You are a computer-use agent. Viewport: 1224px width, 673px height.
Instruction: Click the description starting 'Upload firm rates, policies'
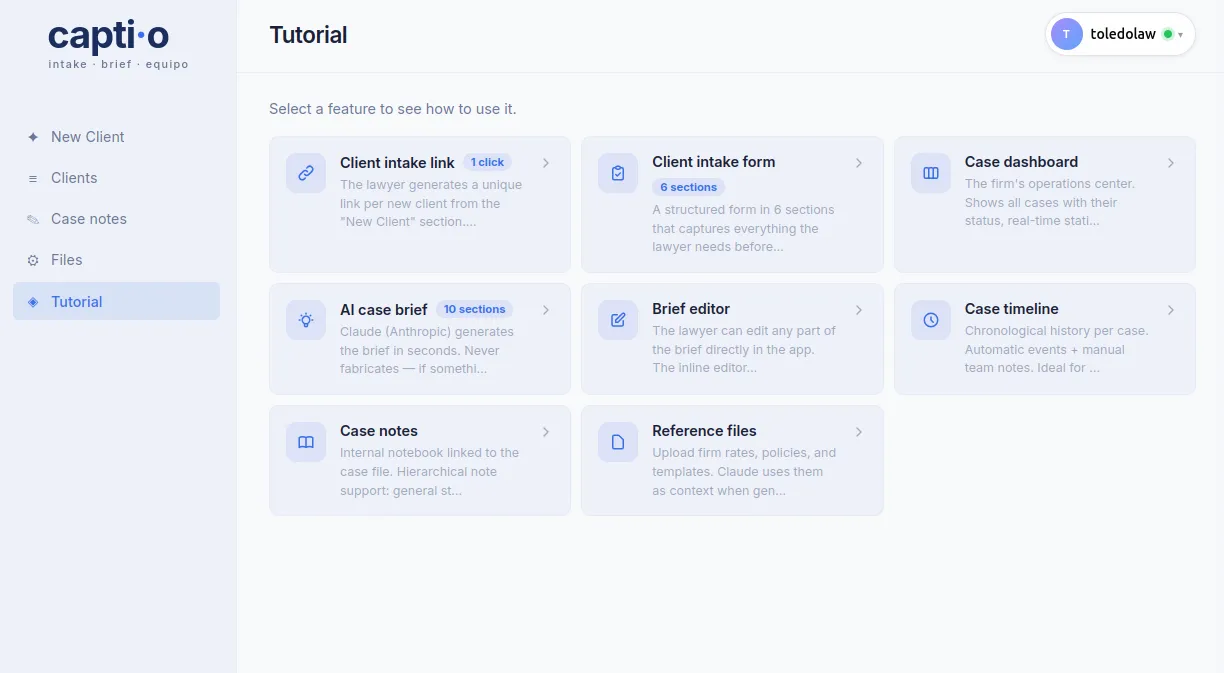(744, 471)
